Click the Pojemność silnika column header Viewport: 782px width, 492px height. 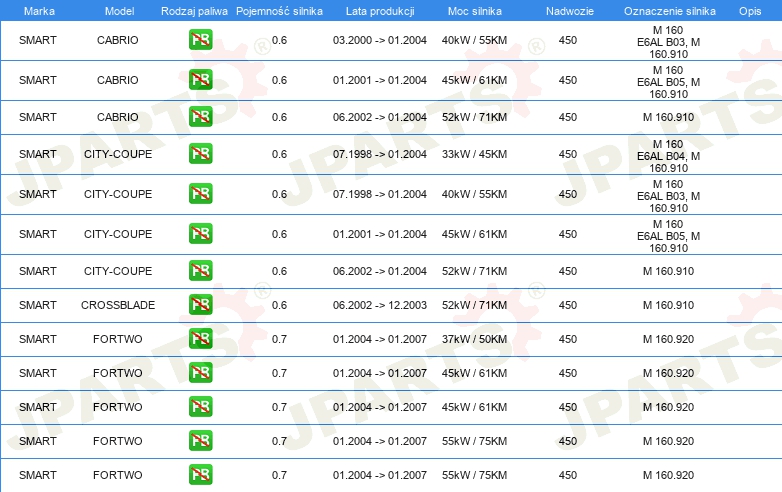pyautogui.click(x=279, y=11)
